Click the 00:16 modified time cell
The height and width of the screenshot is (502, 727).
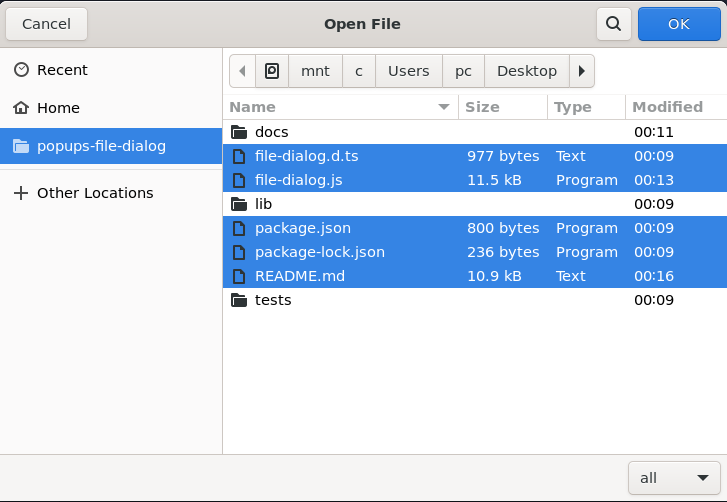pyautogui.click(x=654, y=276)
